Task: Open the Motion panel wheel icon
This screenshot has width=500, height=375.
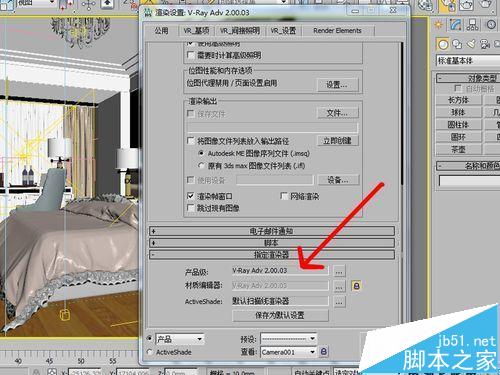Action: click(x=491, y=24)
